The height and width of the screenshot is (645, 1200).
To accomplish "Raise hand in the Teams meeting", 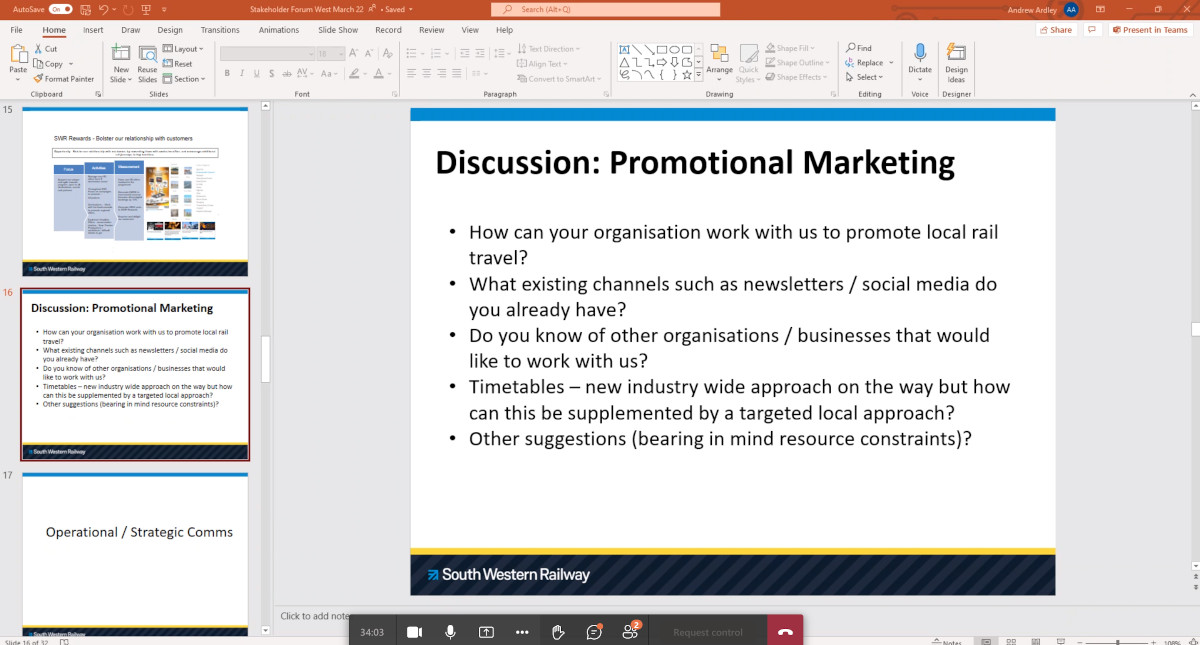I will [558, 632].
